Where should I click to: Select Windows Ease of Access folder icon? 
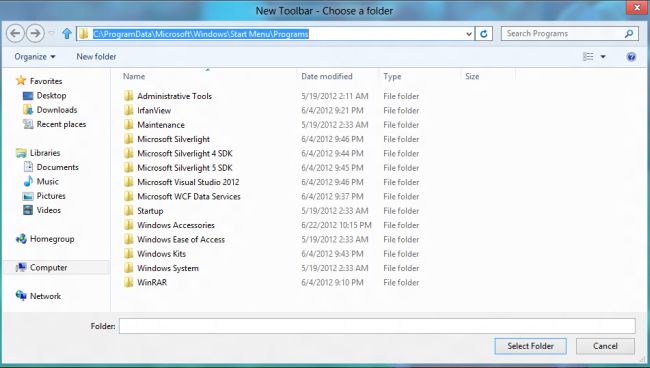tap(129, 239)
